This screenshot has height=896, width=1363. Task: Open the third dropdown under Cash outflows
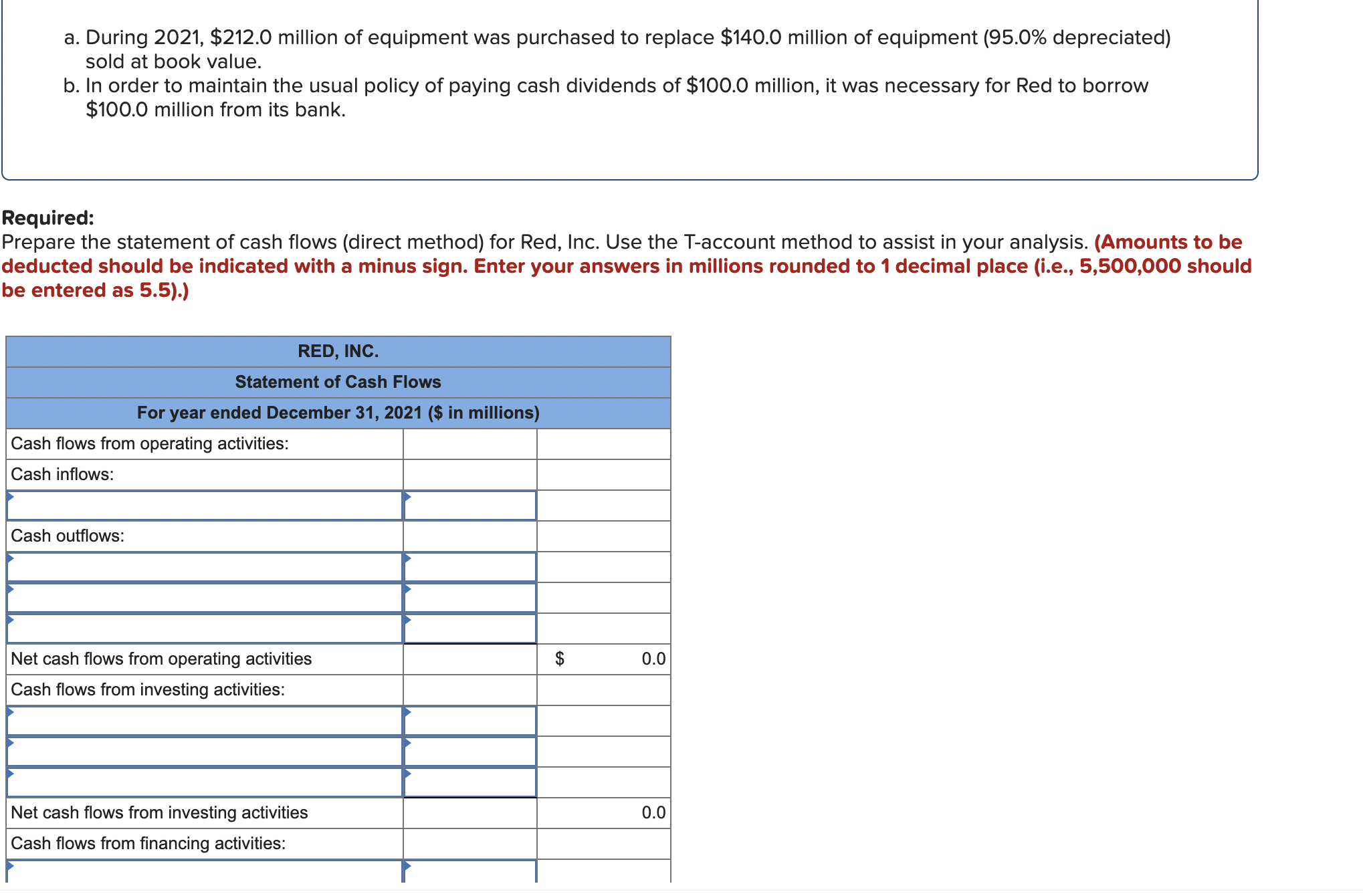coord(201,629)
